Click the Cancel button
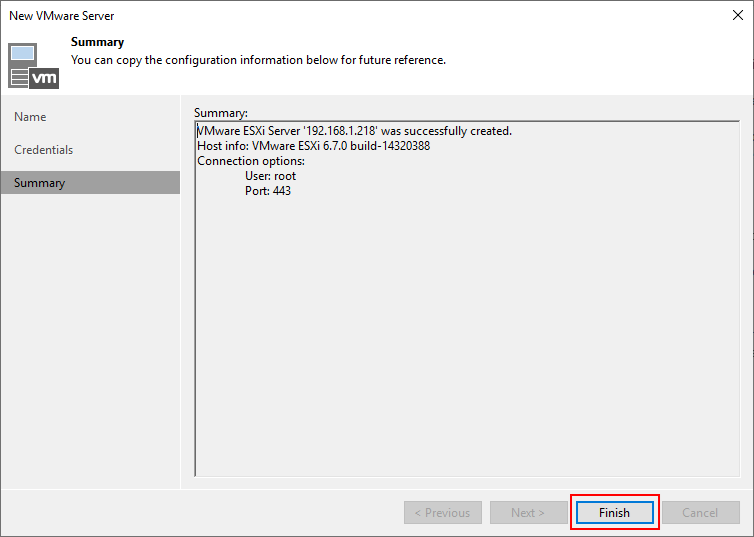The width and height of the screenshot is (754, 537). click(x=700, y=512)
